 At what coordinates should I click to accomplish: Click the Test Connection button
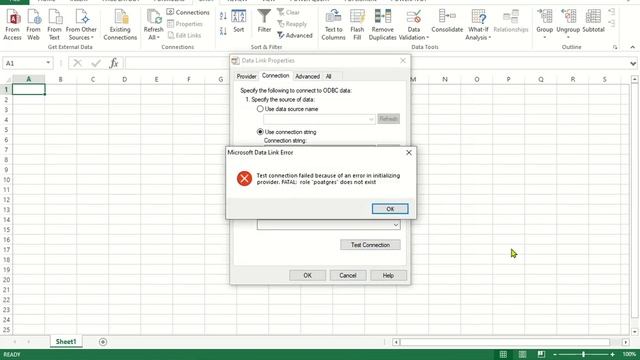370,245
